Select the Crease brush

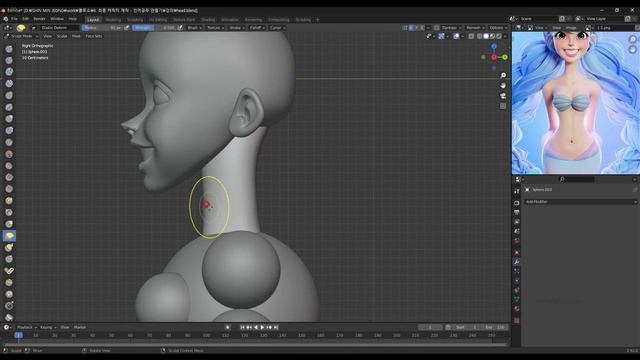tap(9, 142)
